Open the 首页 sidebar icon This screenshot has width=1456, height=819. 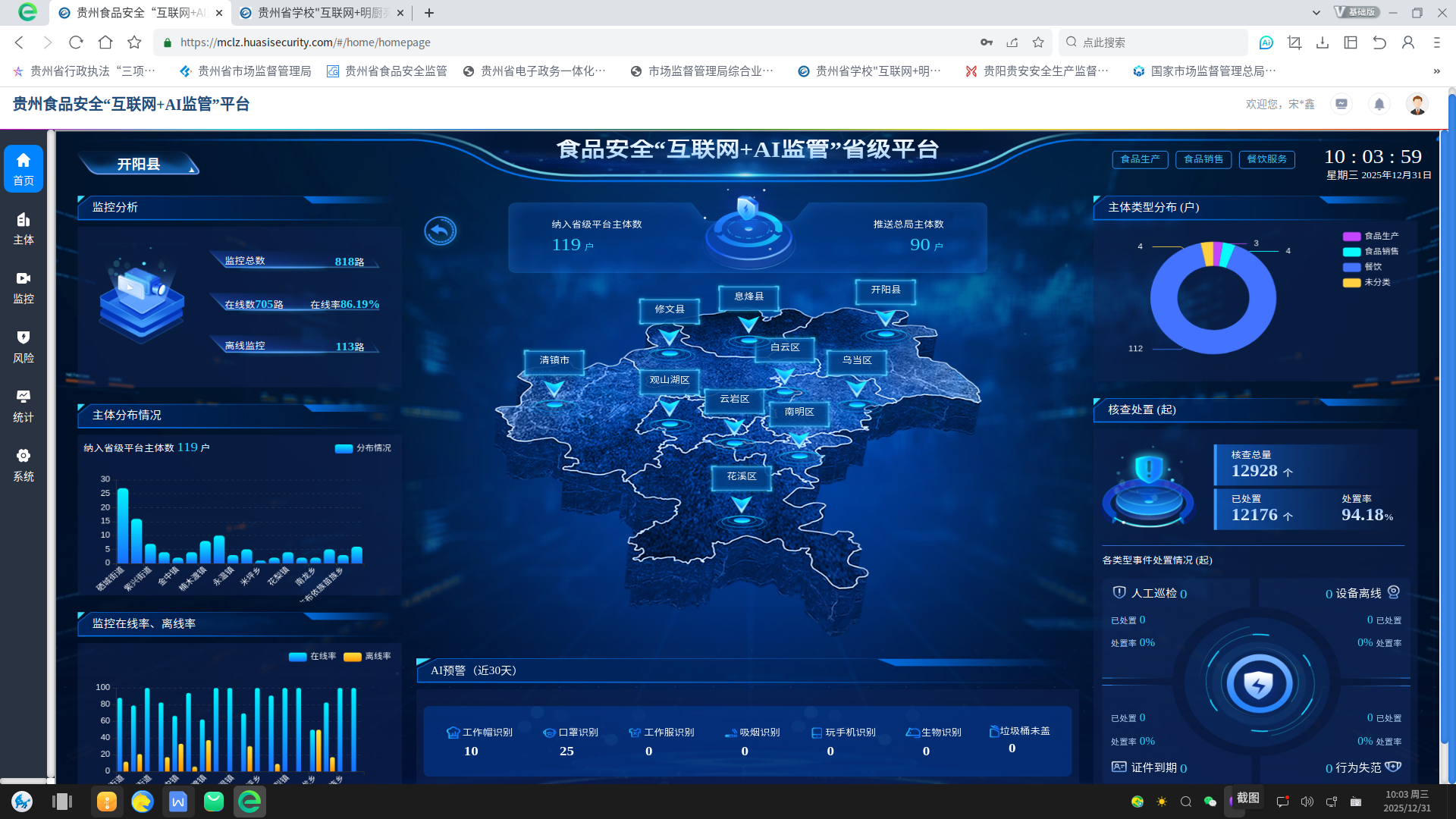24,168
